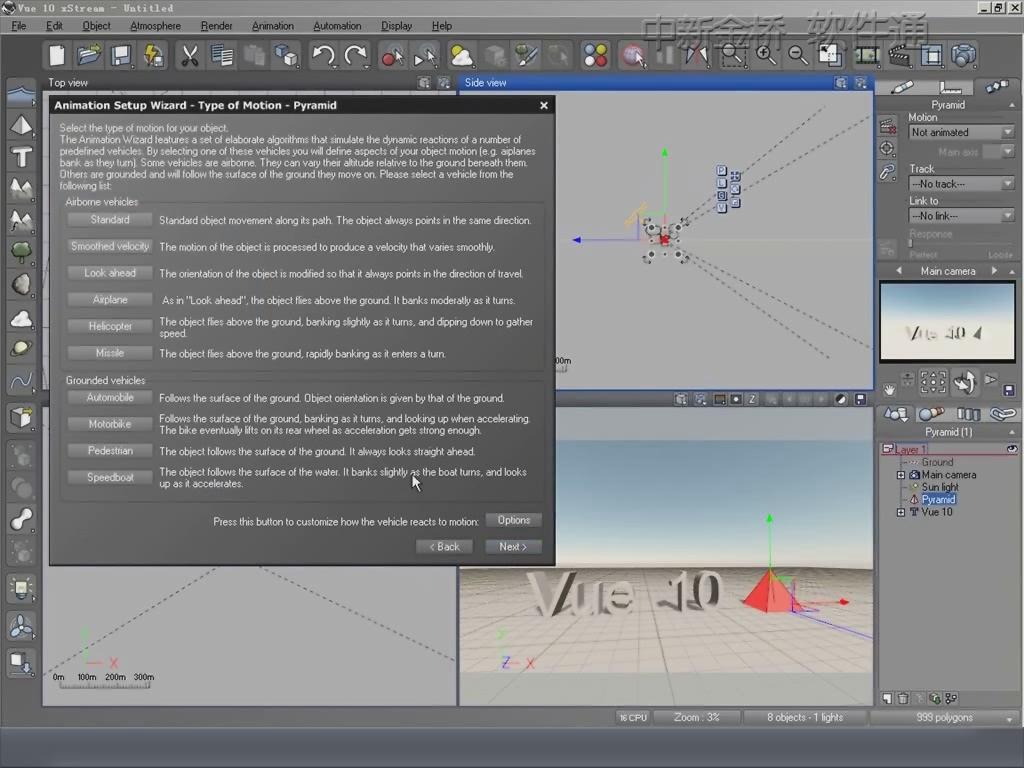This screenshot has width=1024, height=768.
Task: Click the New scene icon in toolbar
Action: (57, 56)
